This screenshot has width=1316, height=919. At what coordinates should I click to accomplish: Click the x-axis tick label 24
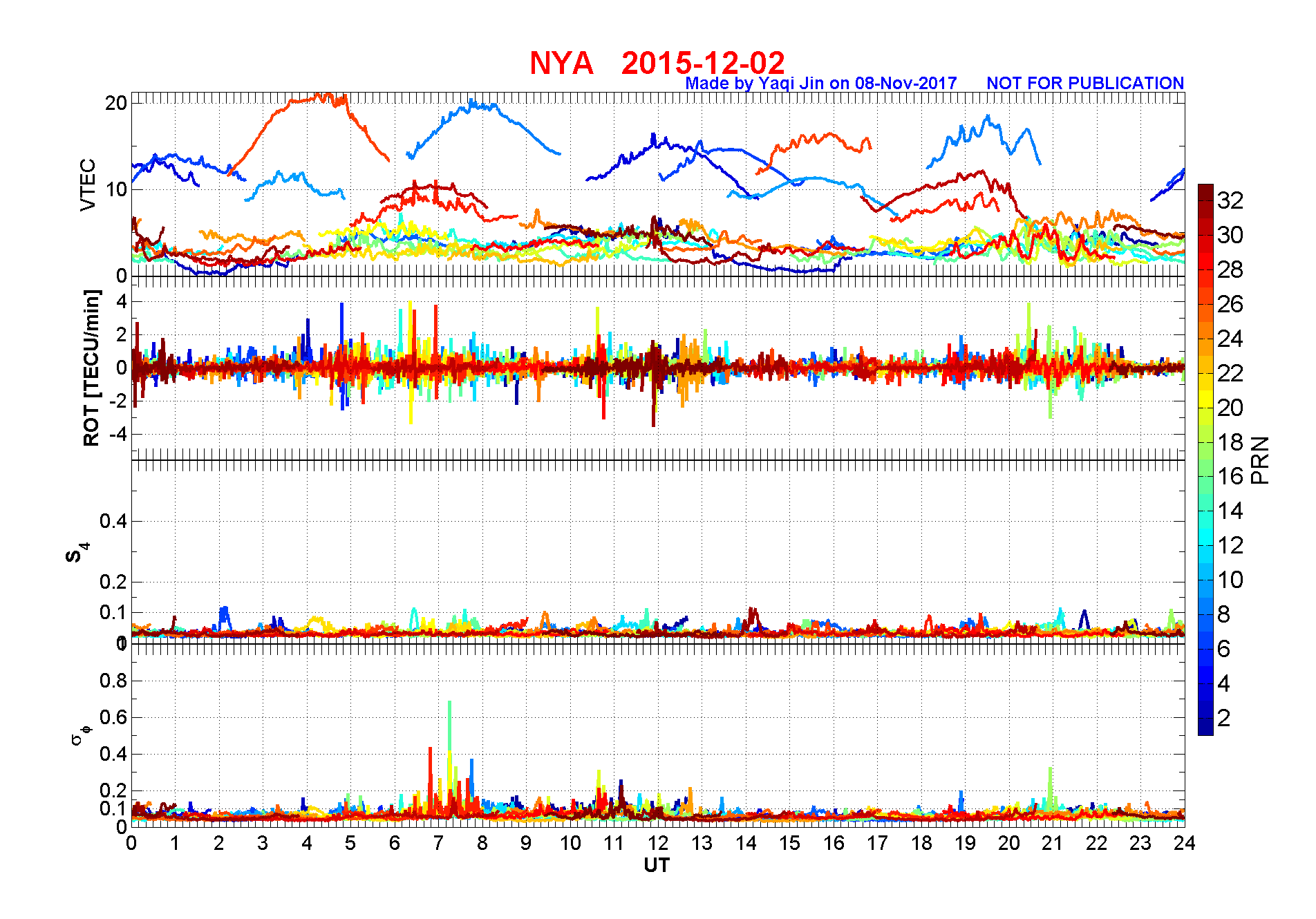tap(1185, 843)
